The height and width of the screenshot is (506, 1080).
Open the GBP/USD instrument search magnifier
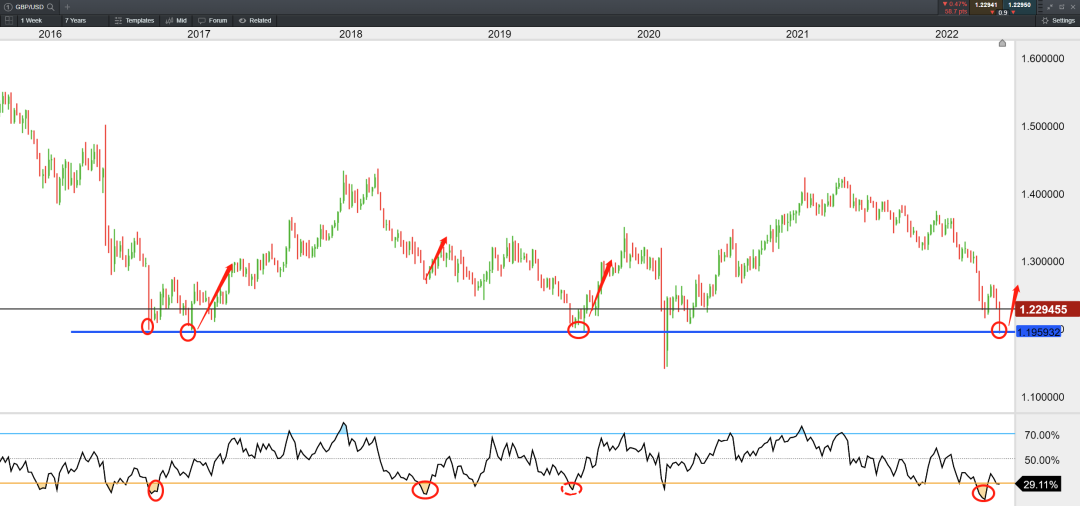click(x=51, y=6)
